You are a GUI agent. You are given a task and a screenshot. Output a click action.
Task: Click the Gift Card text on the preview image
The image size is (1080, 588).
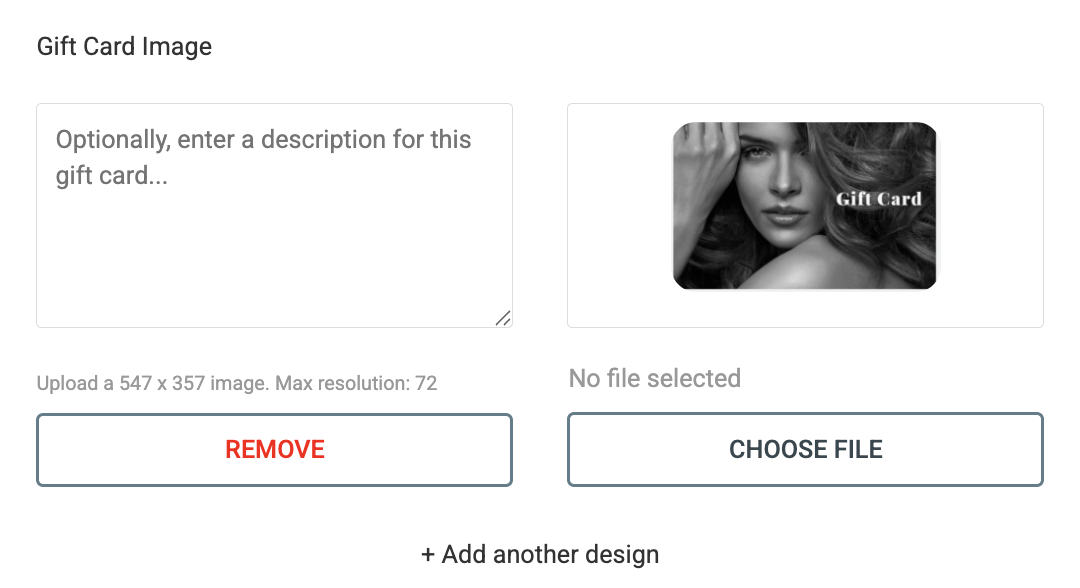click(878, 199)
